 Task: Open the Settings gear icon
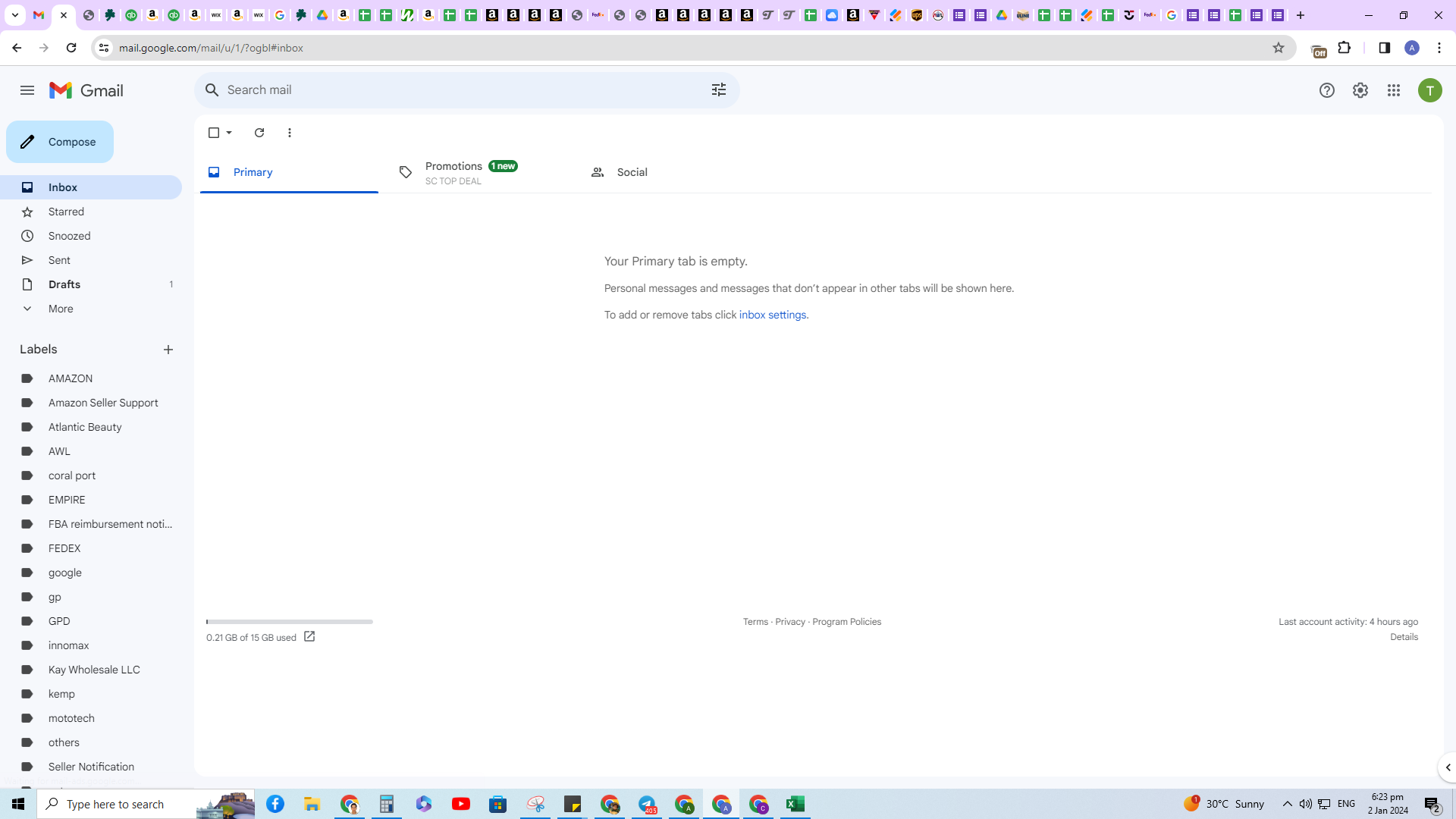point(1360,90)
